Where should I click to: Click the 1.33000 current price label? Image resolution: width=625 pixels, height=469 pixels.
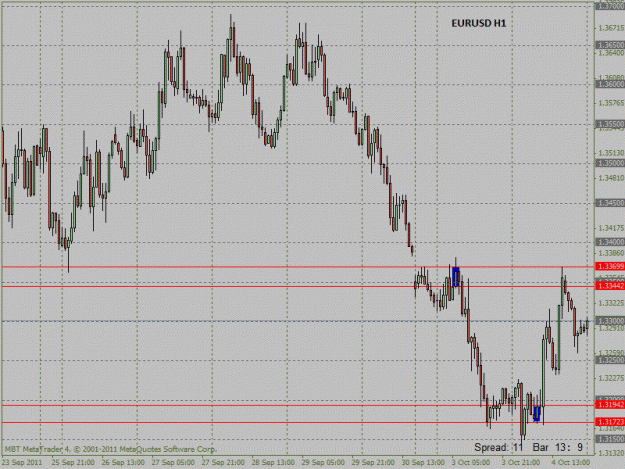[610, 321]
